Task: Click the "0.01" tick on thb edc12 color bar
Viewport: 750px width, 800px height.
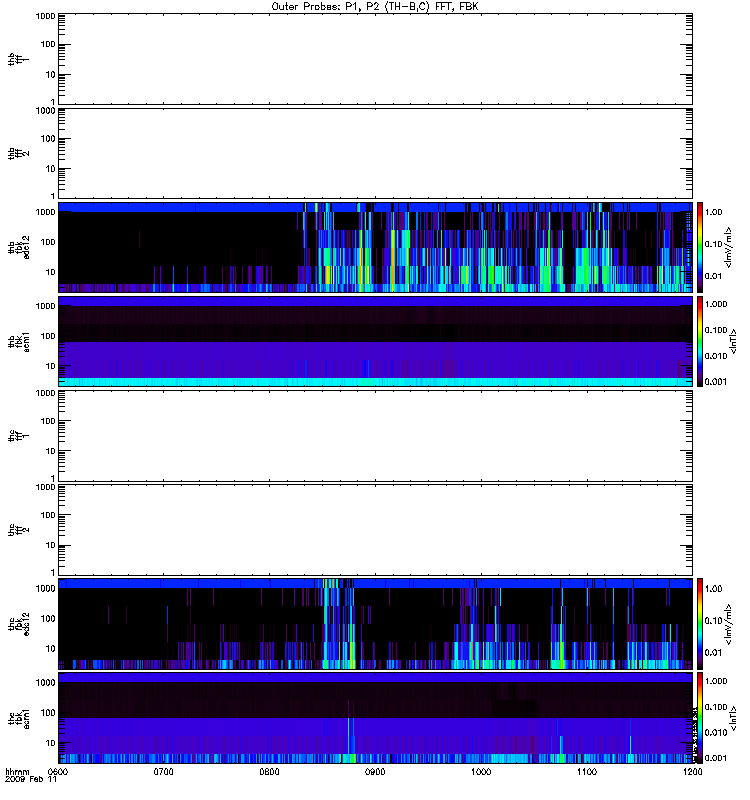Action: click(x=713, y=276)
